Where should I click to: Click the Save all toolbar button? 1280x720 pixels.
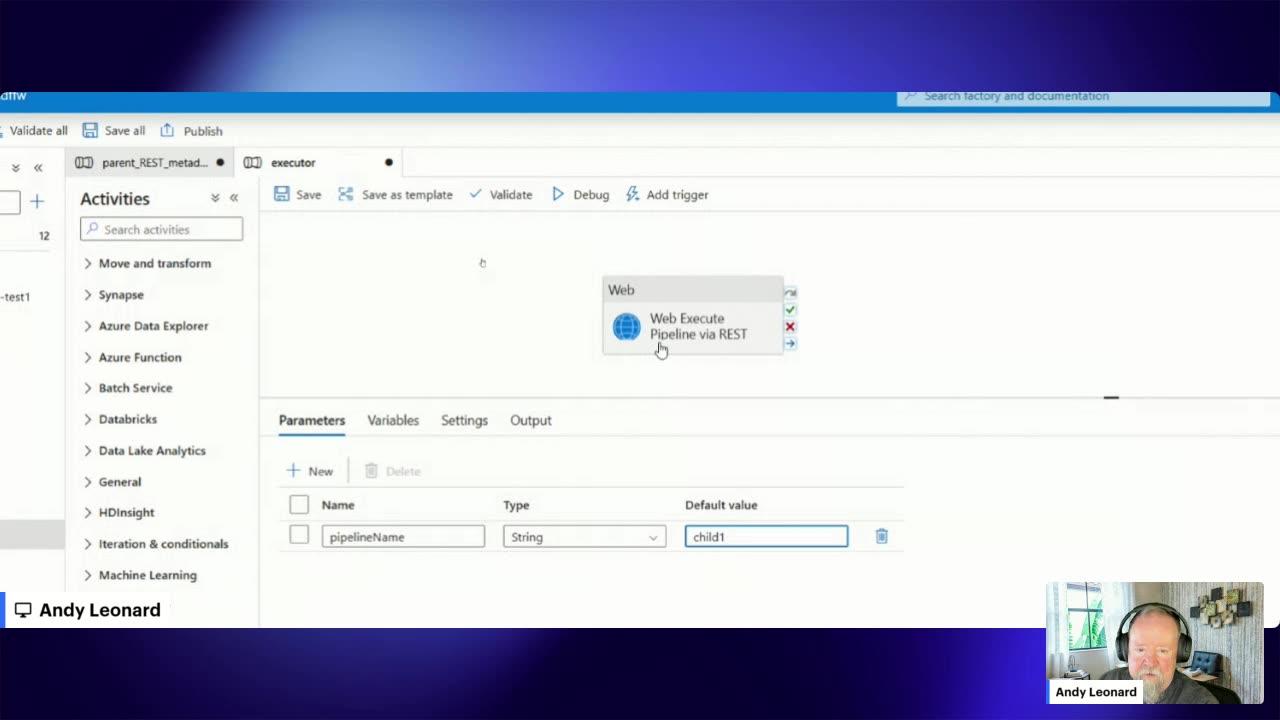pyautogui.click(x=113, y=131)
